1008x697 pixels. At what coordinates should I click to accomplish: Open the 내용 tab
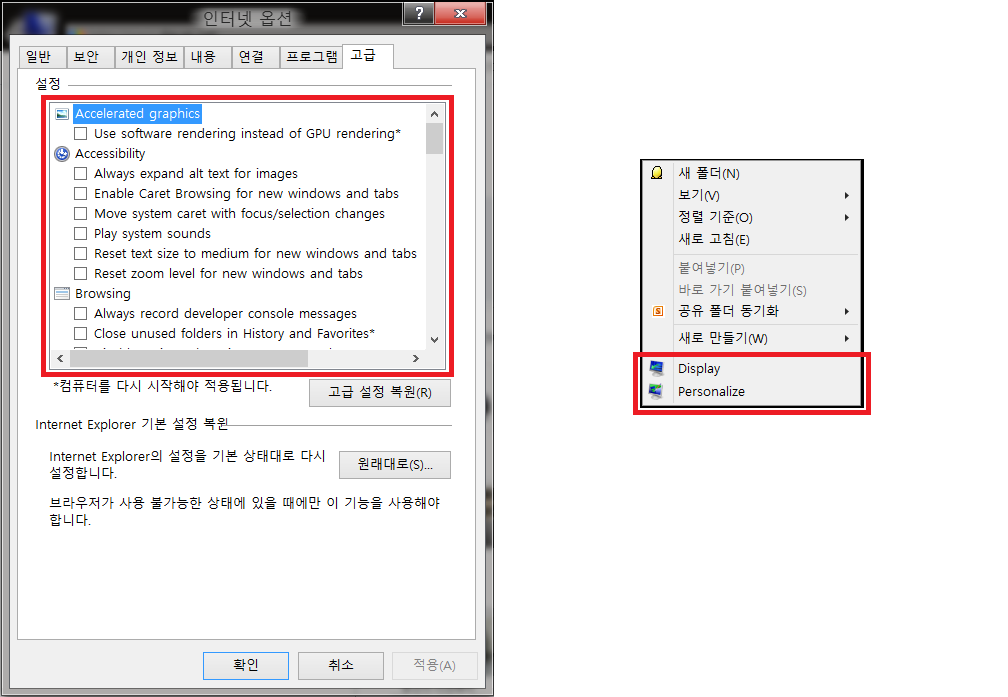[208, 57]
